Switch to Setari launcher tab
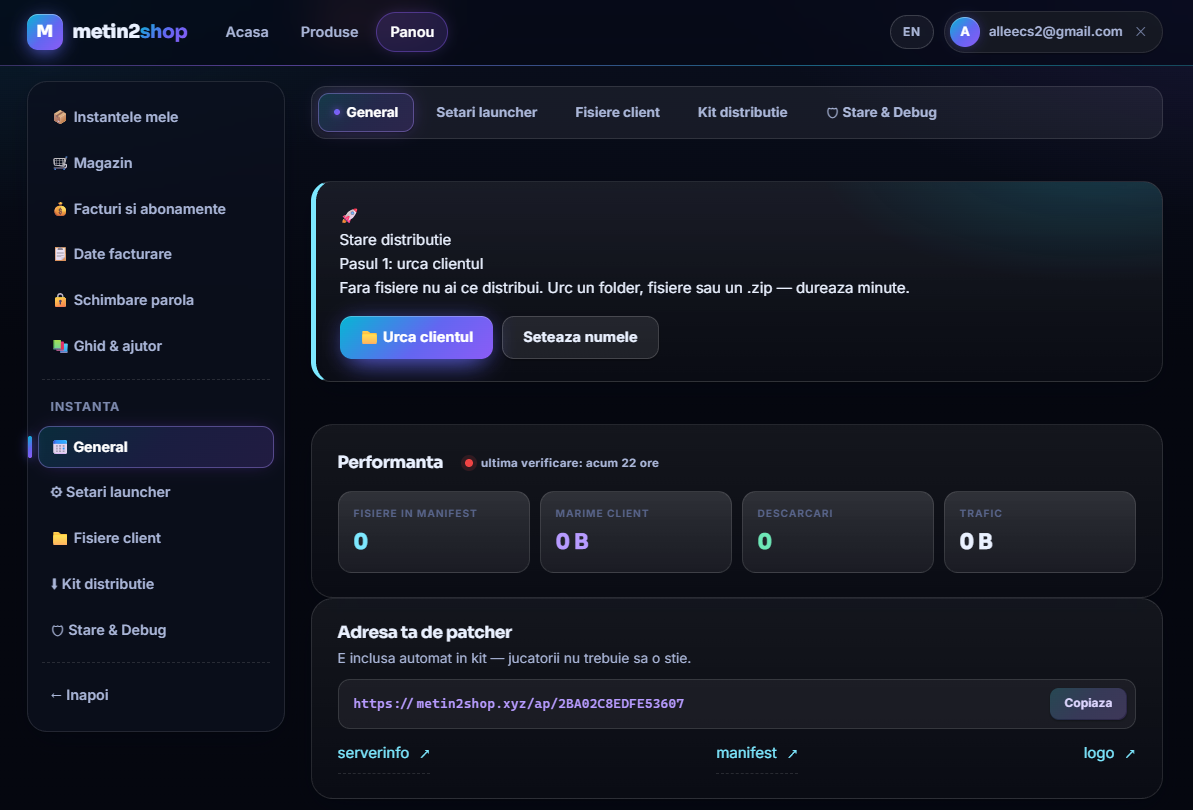This screenshot has height=810, width=1193. click(x=486, y=113)
